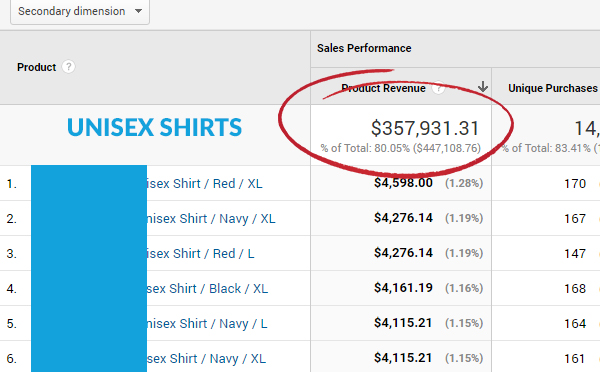Open row 6 Unisex Shirt / Navy / XL
This screenshot has height=372, width=600.
pyautogui.click(x=206, y=359)
